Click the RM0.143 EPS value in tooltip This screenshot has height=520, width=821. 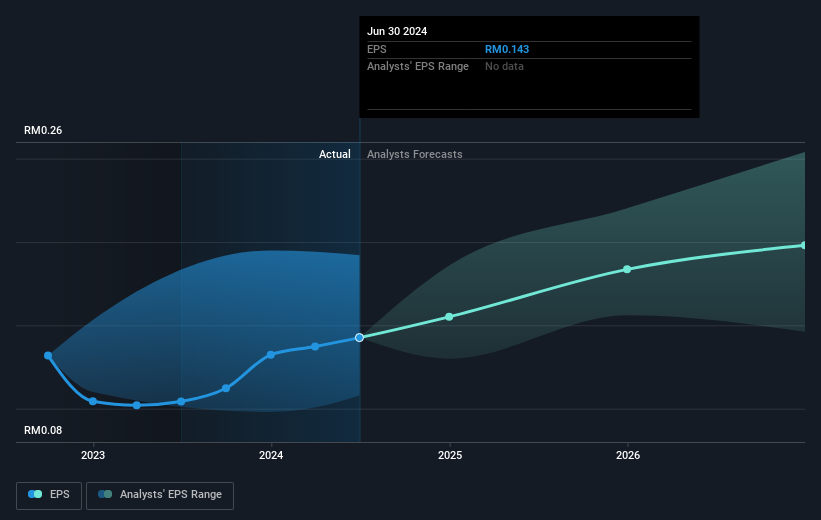click(x=507, y=49)
